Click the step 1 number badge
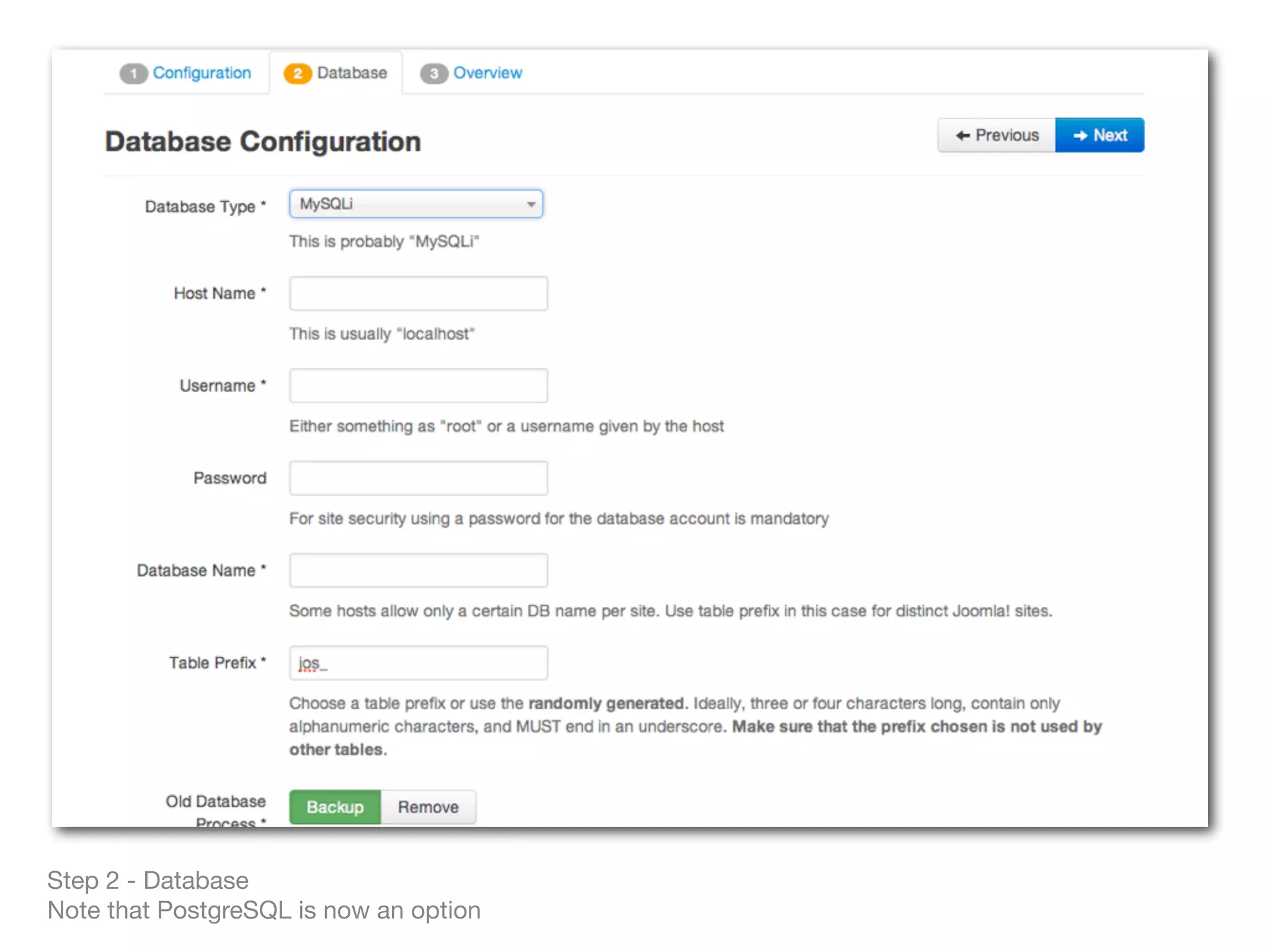The width and height of the screenshot is (1270, 952). point(133,74)
